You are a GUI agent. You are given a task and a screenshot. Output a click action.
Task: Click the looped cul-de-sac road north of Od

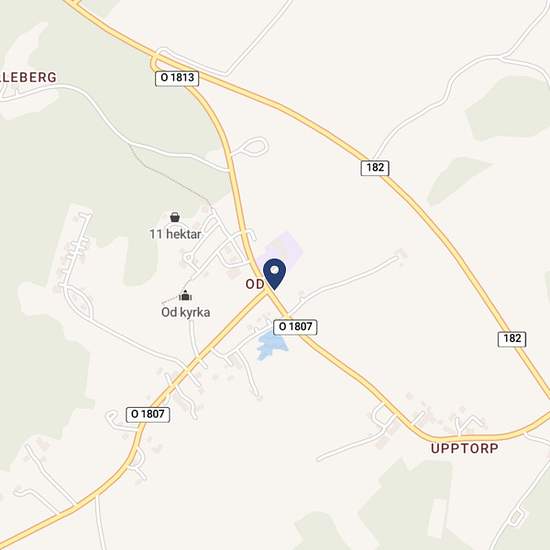point(255,146)
